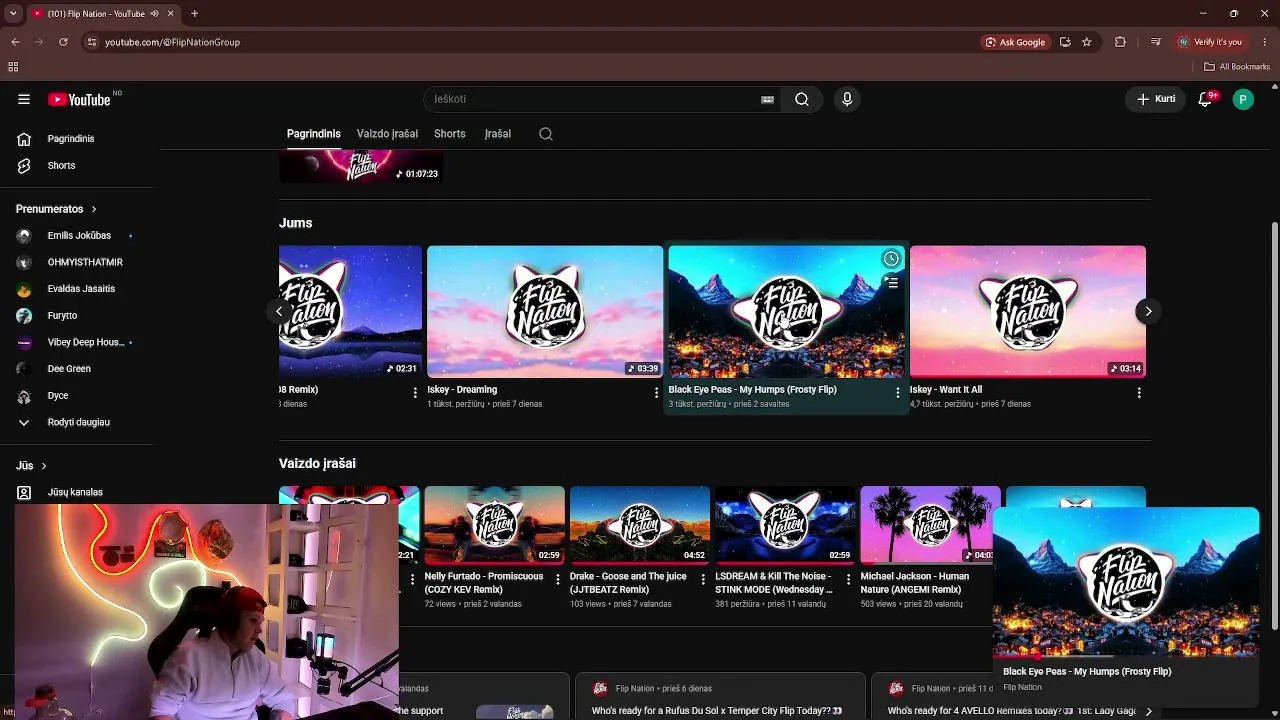
Task: Show next community posts with arrow
Action: 1148,711
